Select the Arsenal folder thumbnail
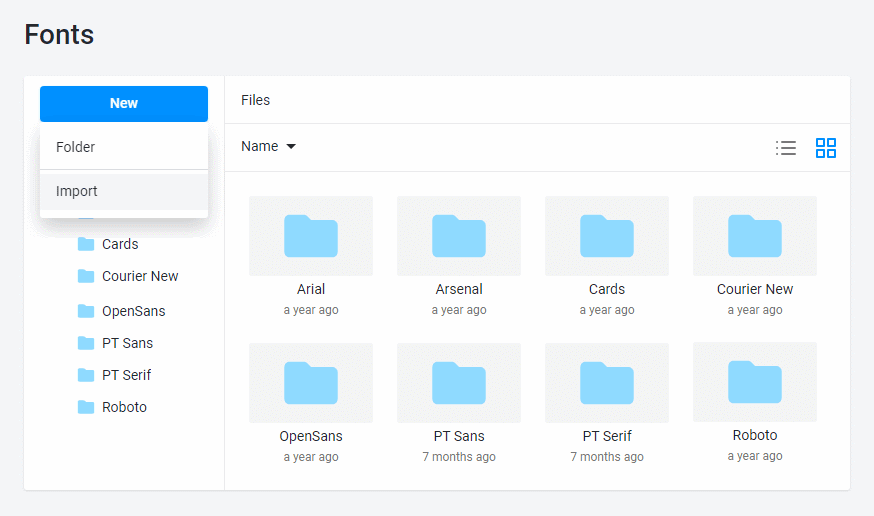Viewport: 874px width, 516px height. (459, 236)
